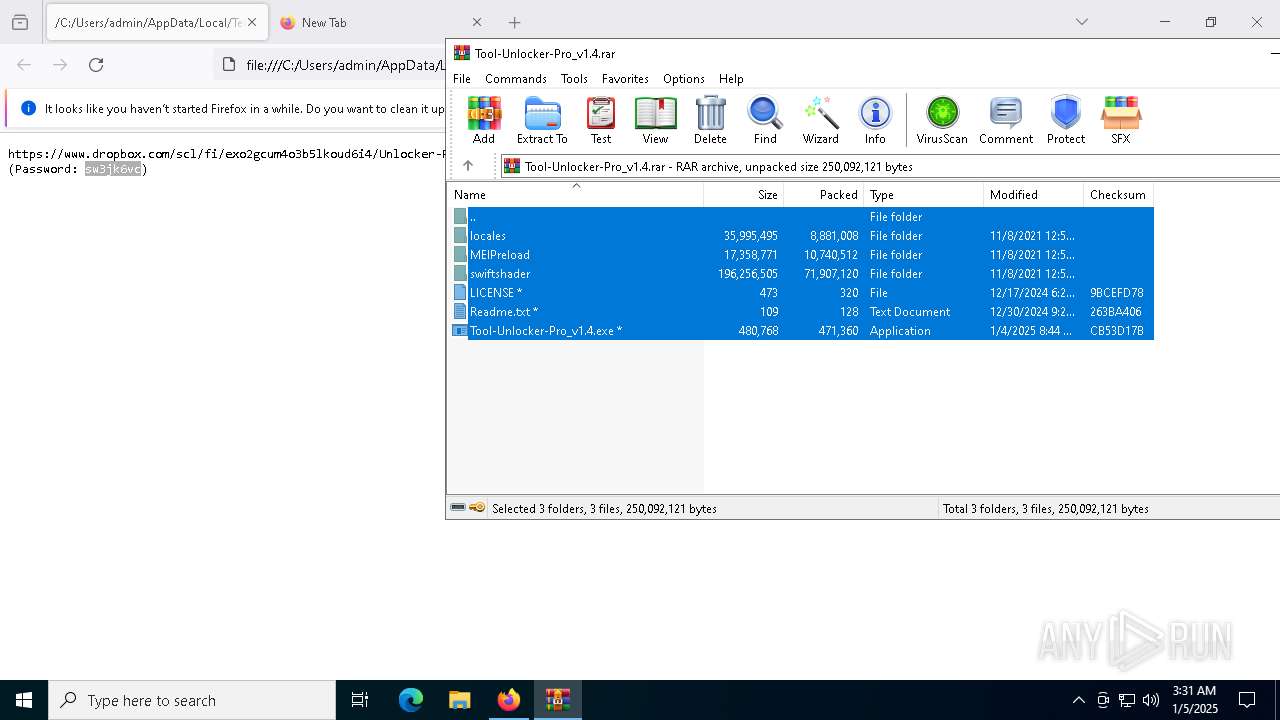Select the Tool-Unlocker-Pro_v1.4.exe file
This screenshot has width=1280, height=720.
[801, 331]
